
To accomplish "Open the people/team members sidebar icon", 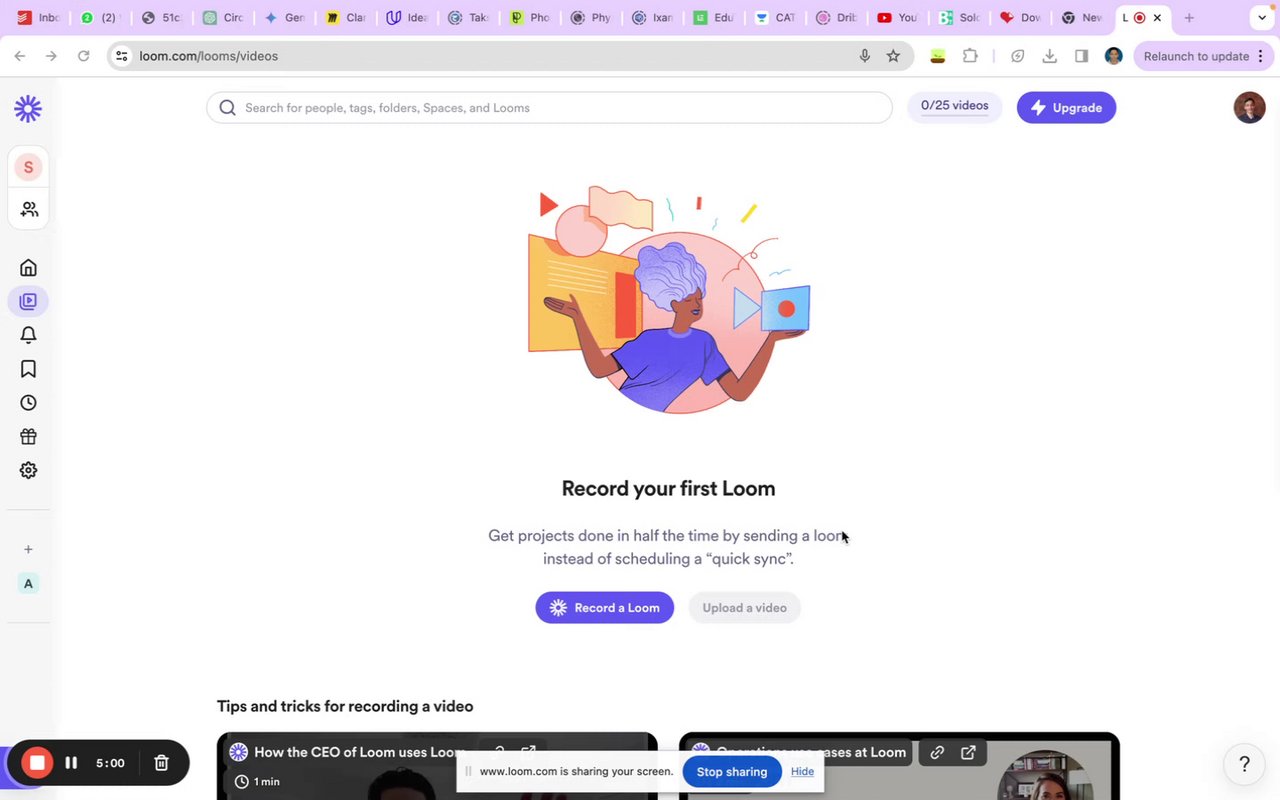I will [x=28, y=209].
